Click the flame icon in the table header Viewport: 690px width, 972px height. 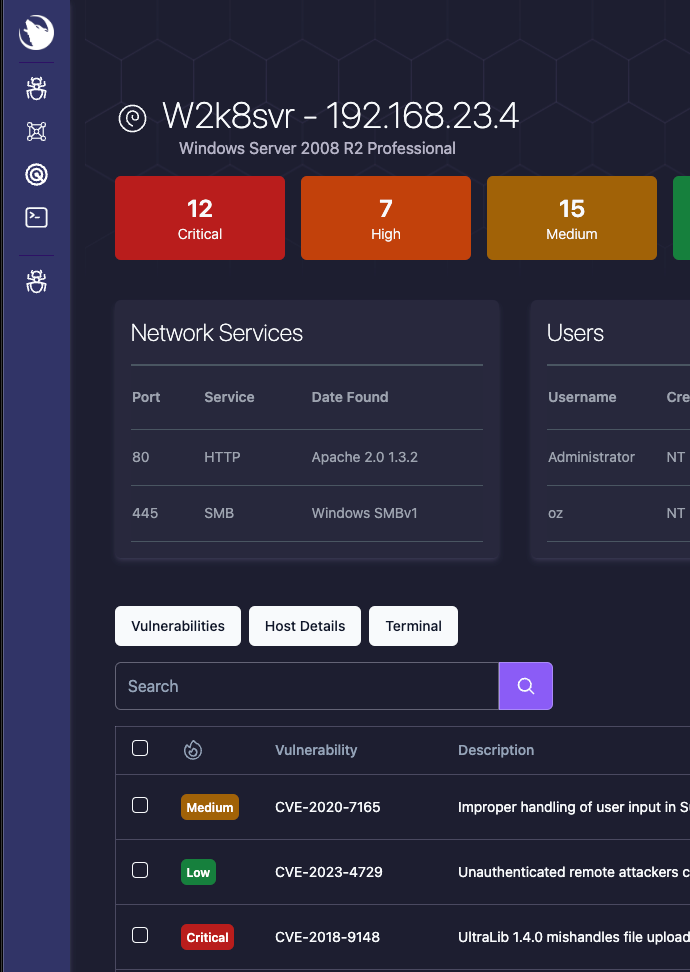(193, 750)
